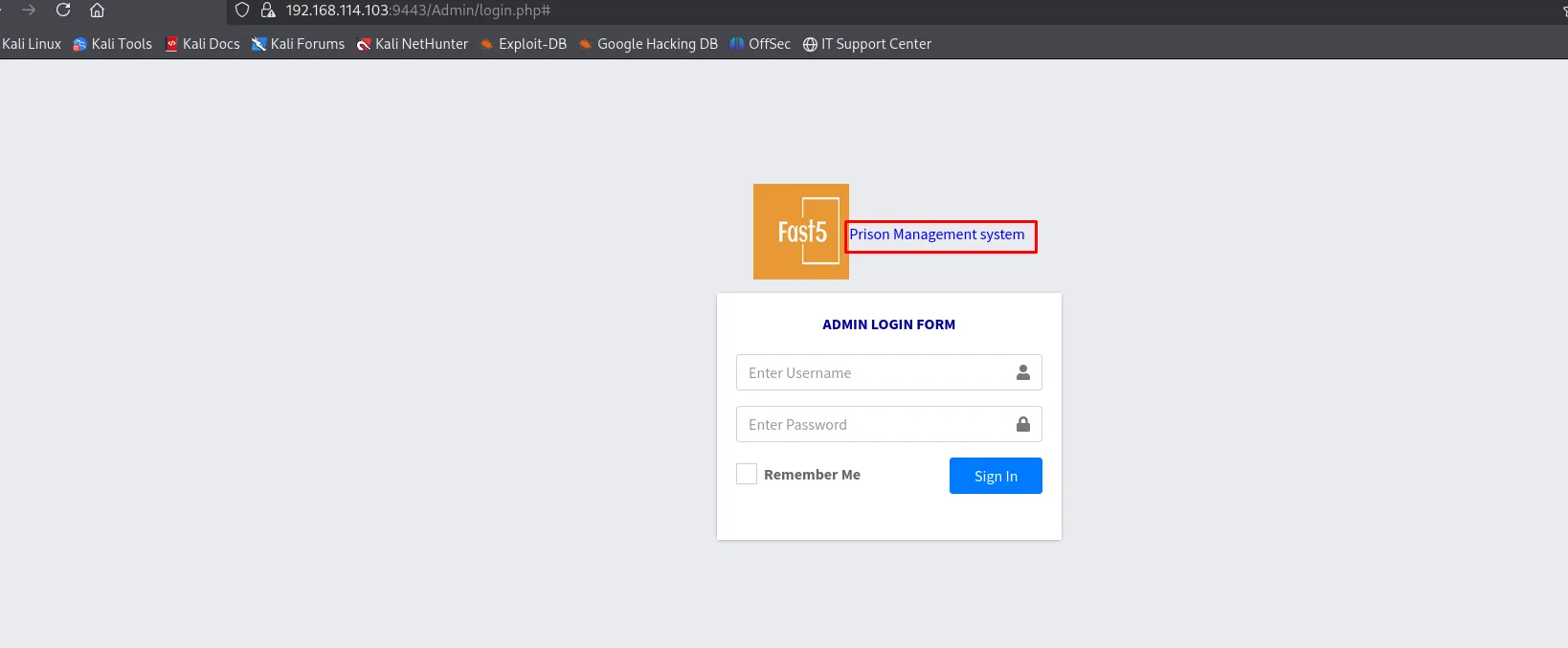
Task: Open the OffSec bookmark
Action: tap(760, 44)
